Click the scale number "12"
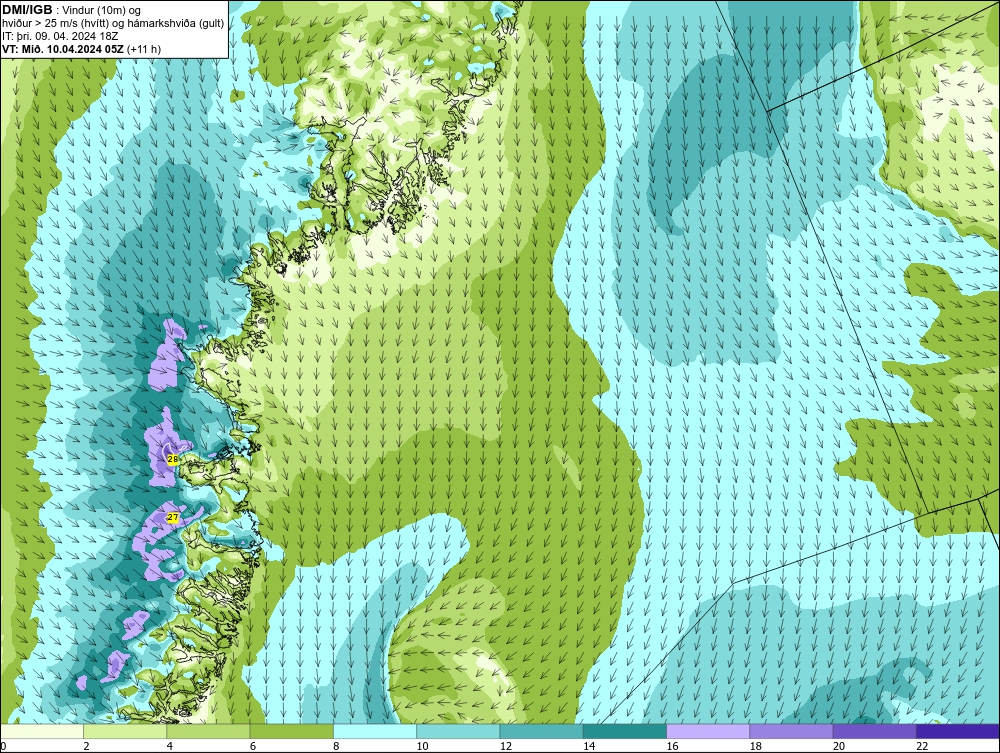1000x753 pixels. click(506, 746)
